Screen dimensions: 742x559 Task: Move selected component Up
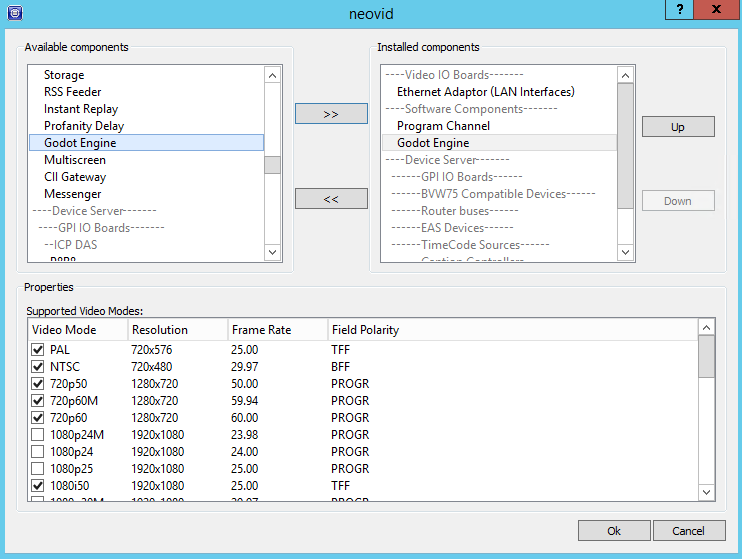coord(678,127)
